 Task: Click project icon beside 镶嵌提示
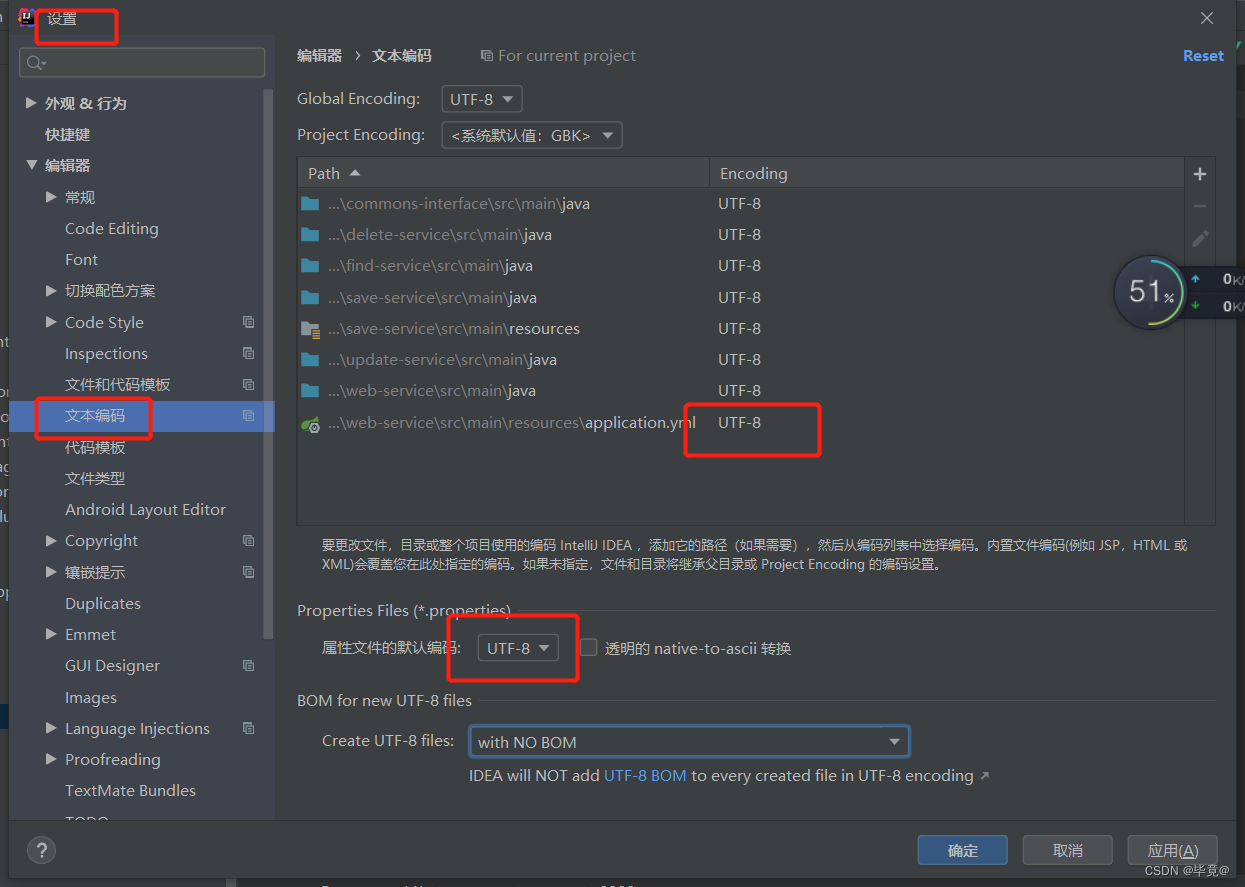point(248,572)
